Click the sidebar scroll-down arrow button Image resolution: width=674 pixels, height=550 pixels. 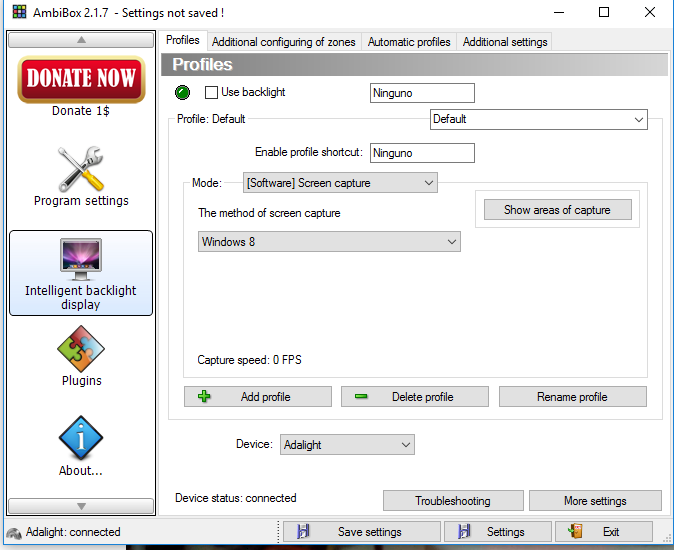click(81, 506)
